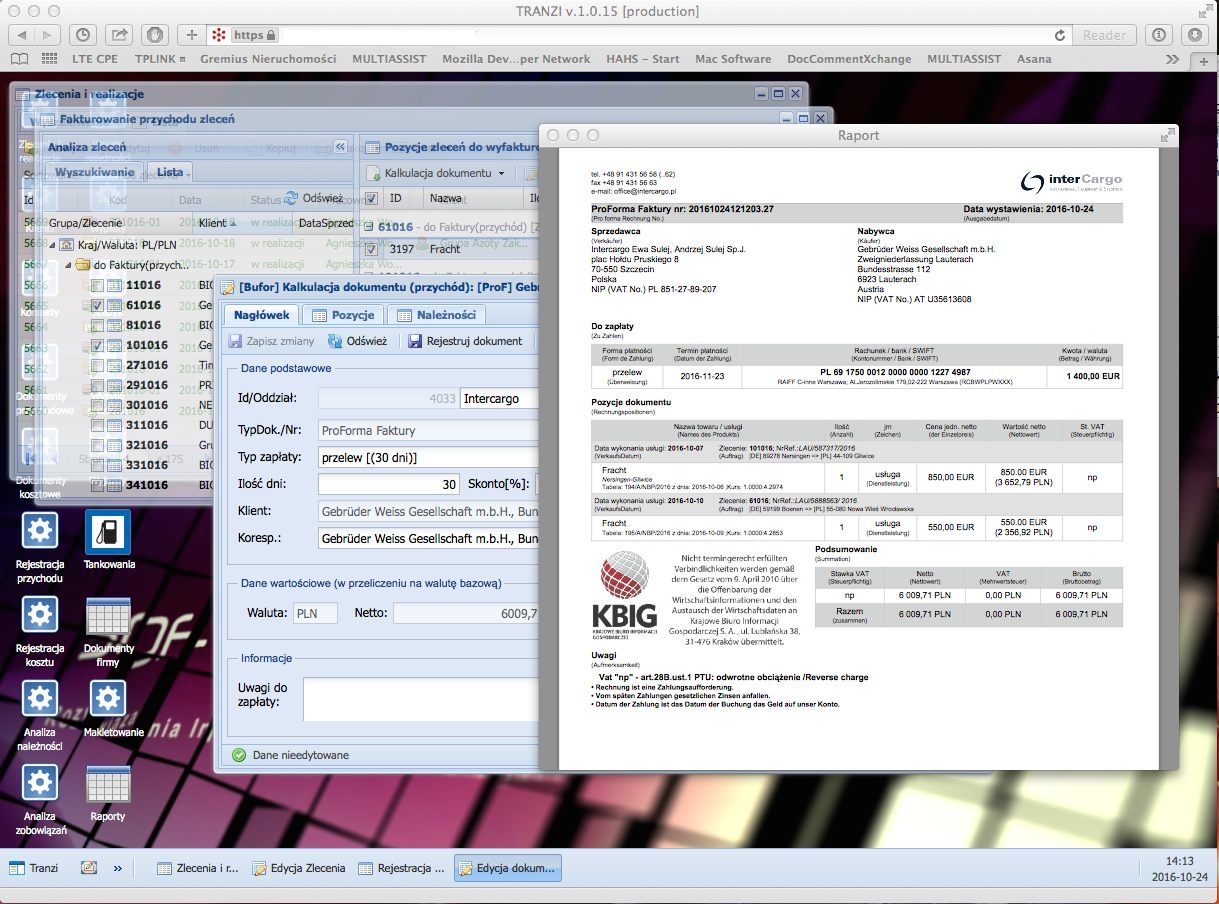Viewport: 1219px width, 904px height.
Task: Click the browser Reader button
Action: 1104,35
